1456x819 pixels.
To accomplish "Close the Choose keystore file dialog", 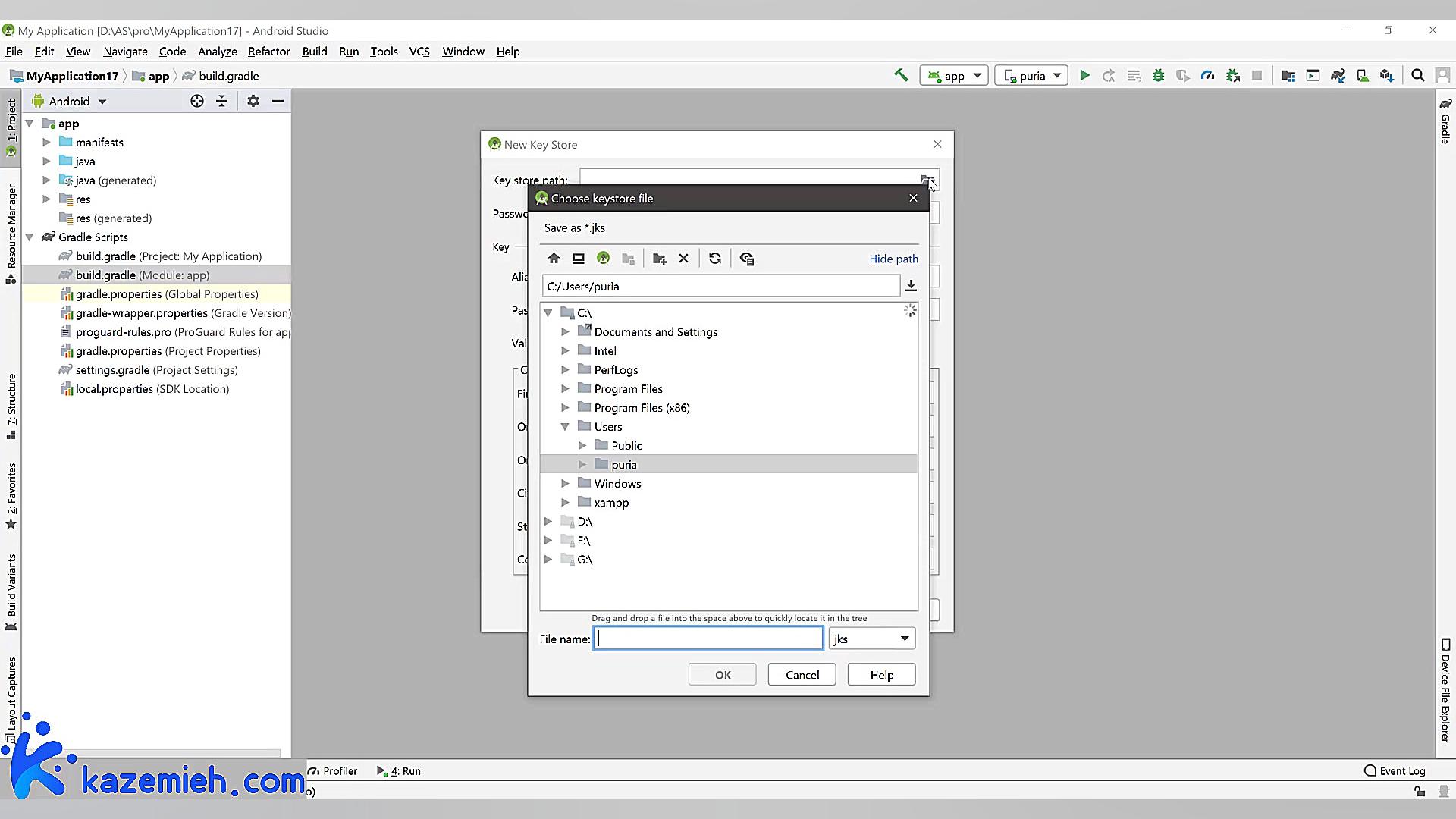I will click(913, 198).
